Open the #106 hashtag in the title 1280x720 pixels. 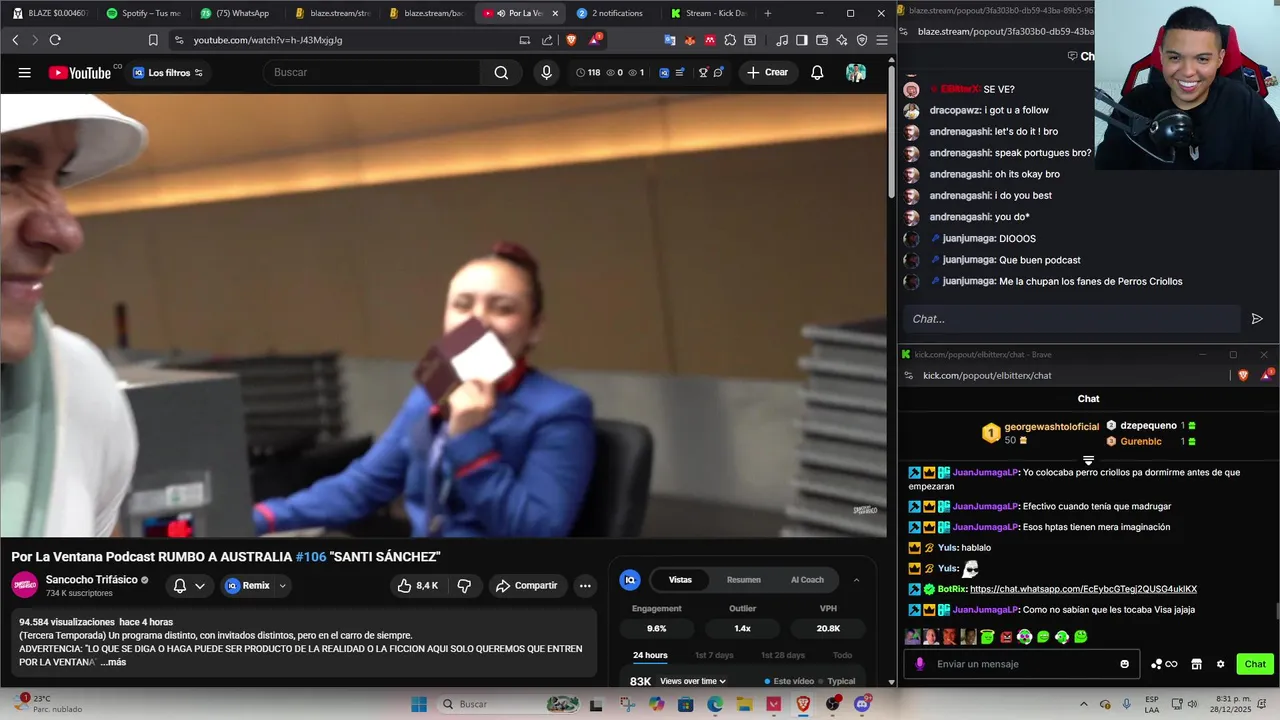tap(310, 556)
